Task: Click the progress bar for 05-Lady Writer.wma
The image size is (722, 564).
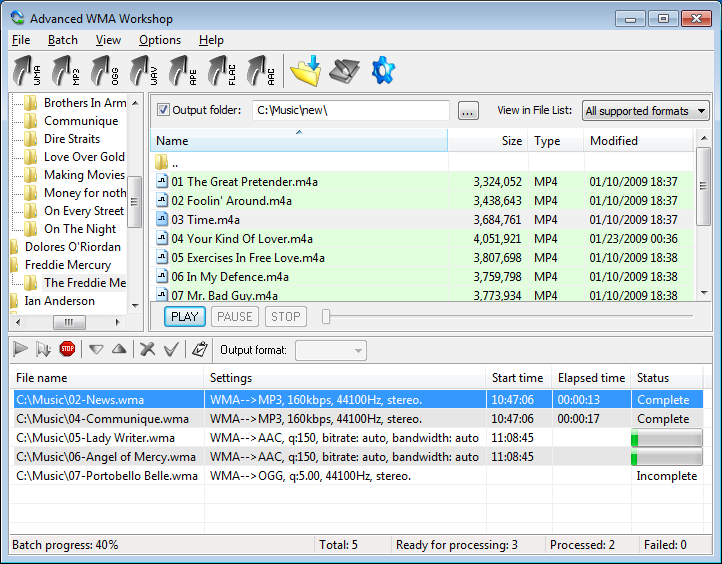Action: (666, 438)
